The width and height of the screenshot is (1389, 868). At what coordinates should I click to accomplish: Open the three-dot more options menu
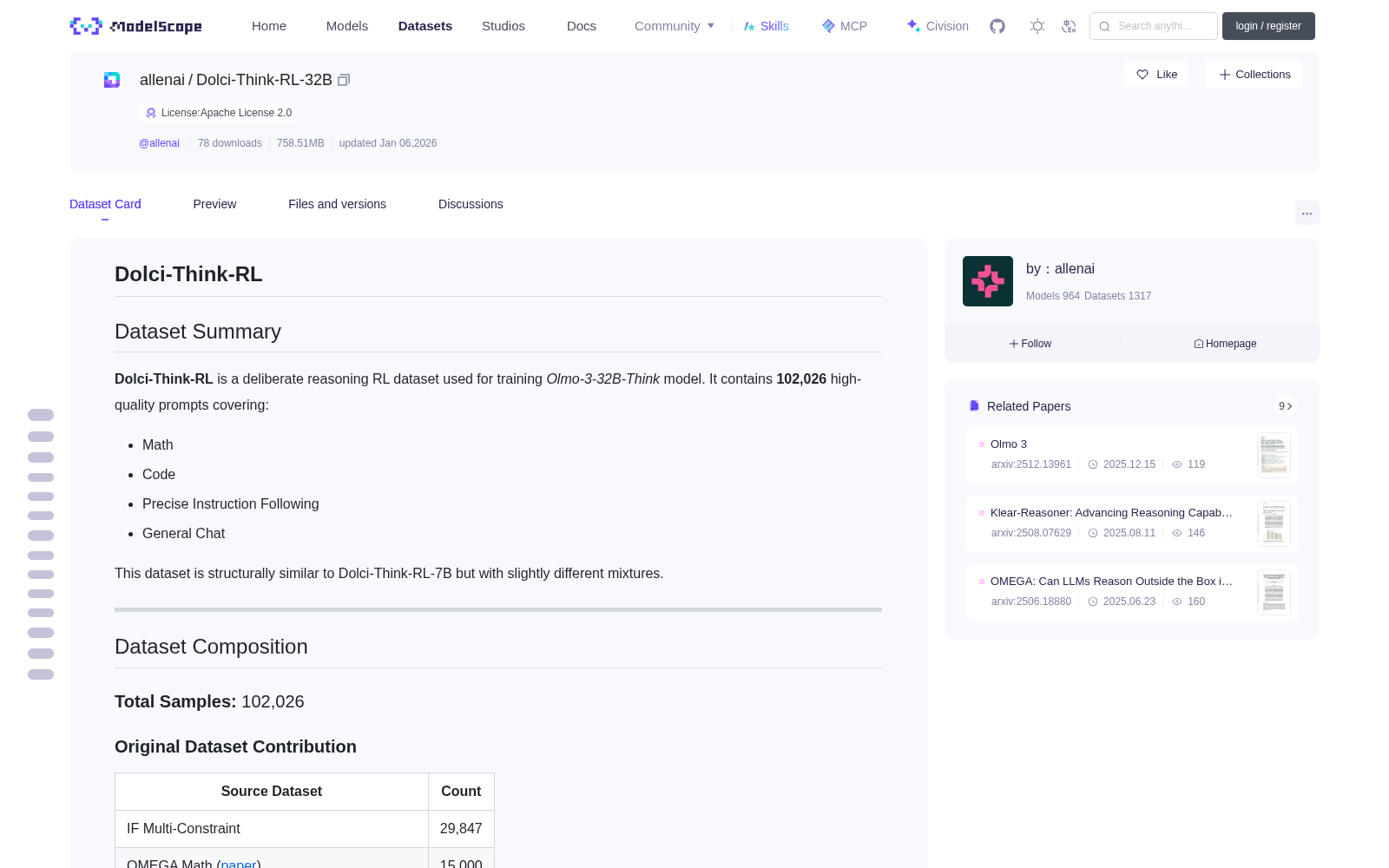pyautogui.click(x=1307, y=213)
